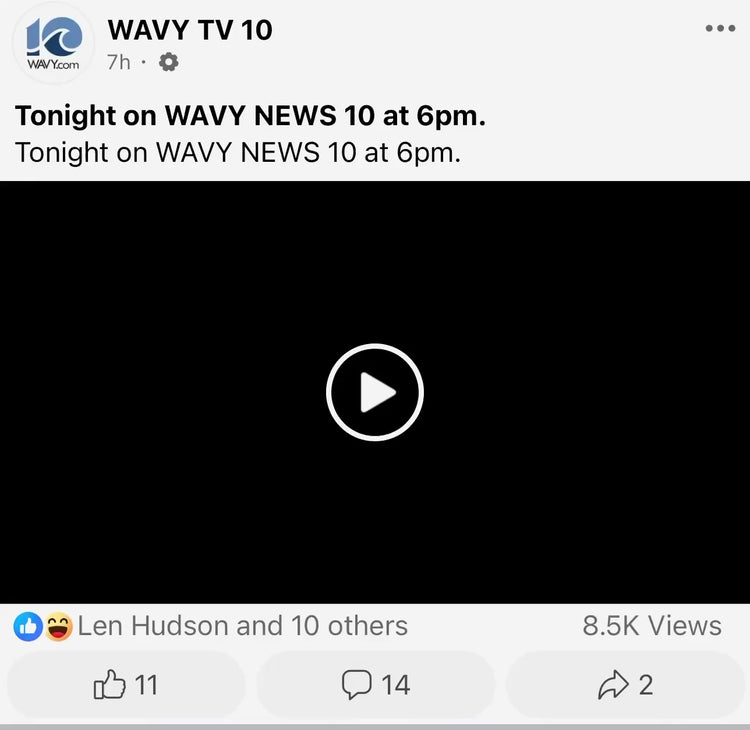
Task: Visit the WAVY TV 10 page name
Action: [x=190, y=30]
